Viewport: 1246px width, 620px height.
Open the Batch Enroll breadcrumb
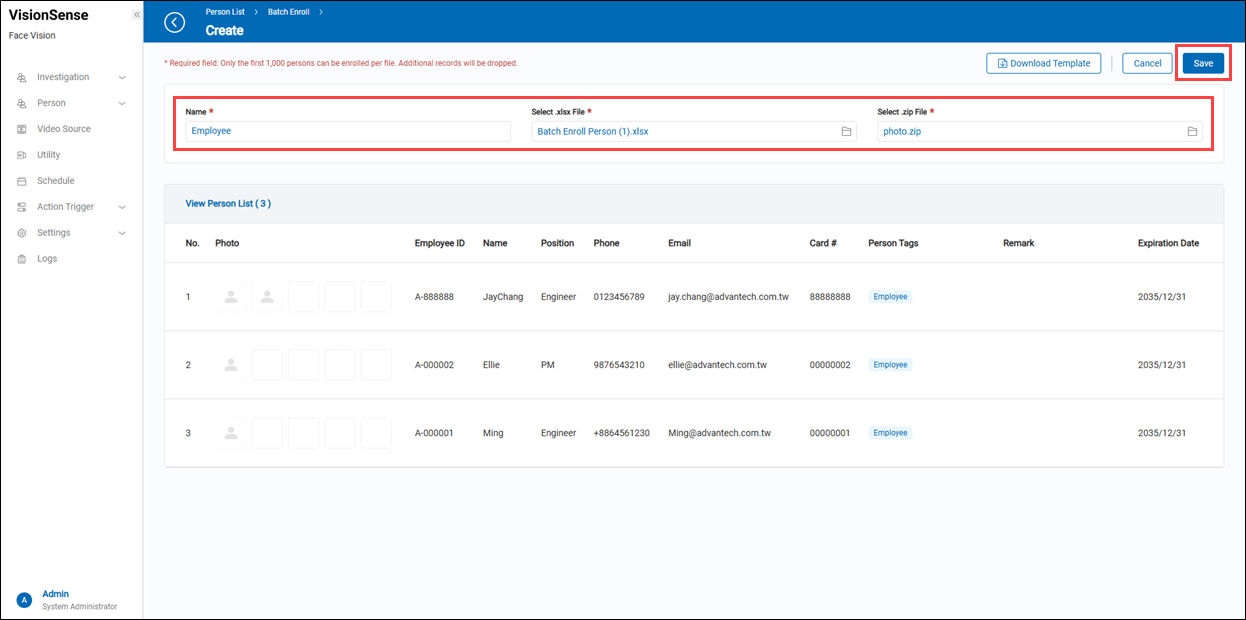pyautogui.click(x=288, y=11)
